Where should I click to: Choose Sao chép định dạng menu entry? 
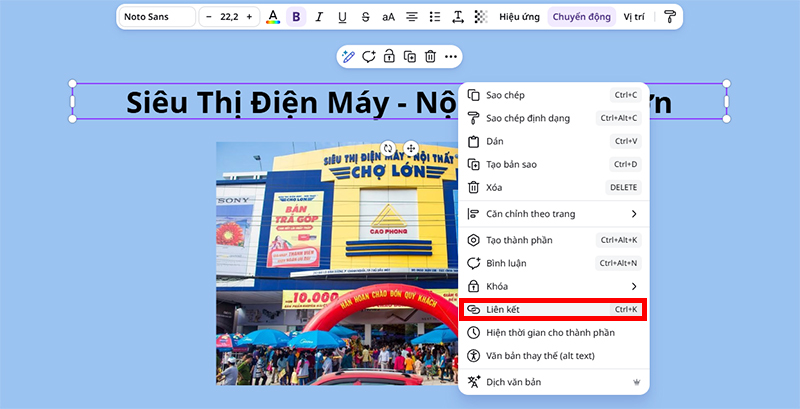tap(554, 118)
